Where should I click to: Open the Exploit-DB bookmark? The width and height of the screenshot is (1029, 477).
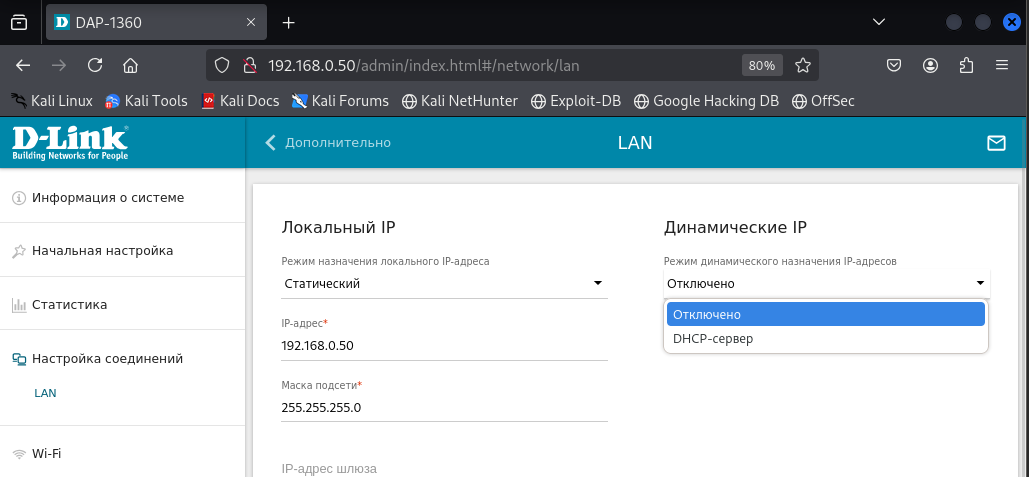click(576, 101)
